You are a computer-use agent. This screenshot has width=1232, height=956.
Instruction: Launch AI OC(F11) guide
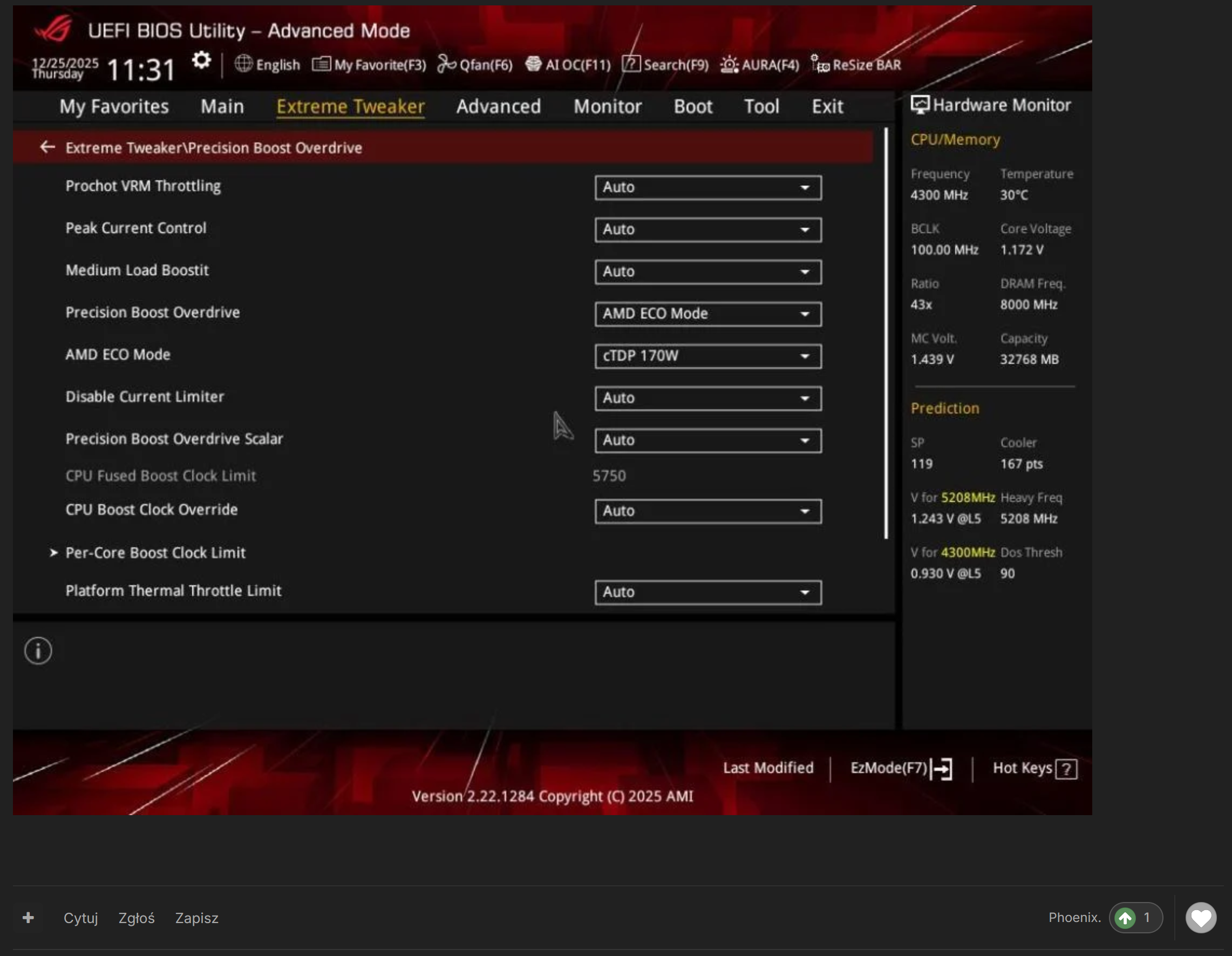[568, 65]
